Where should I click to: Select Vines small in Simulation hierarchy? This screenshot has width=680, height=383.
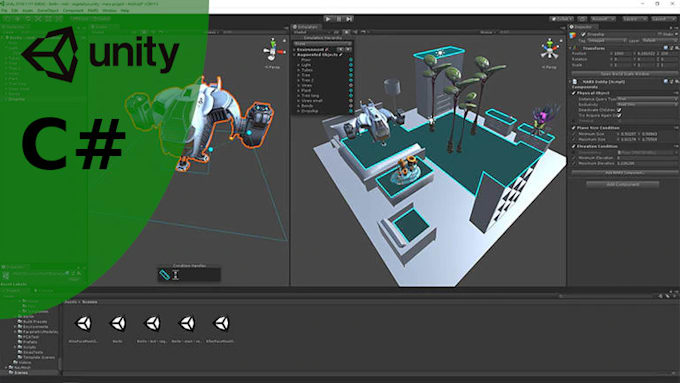[x=312, y=101]
